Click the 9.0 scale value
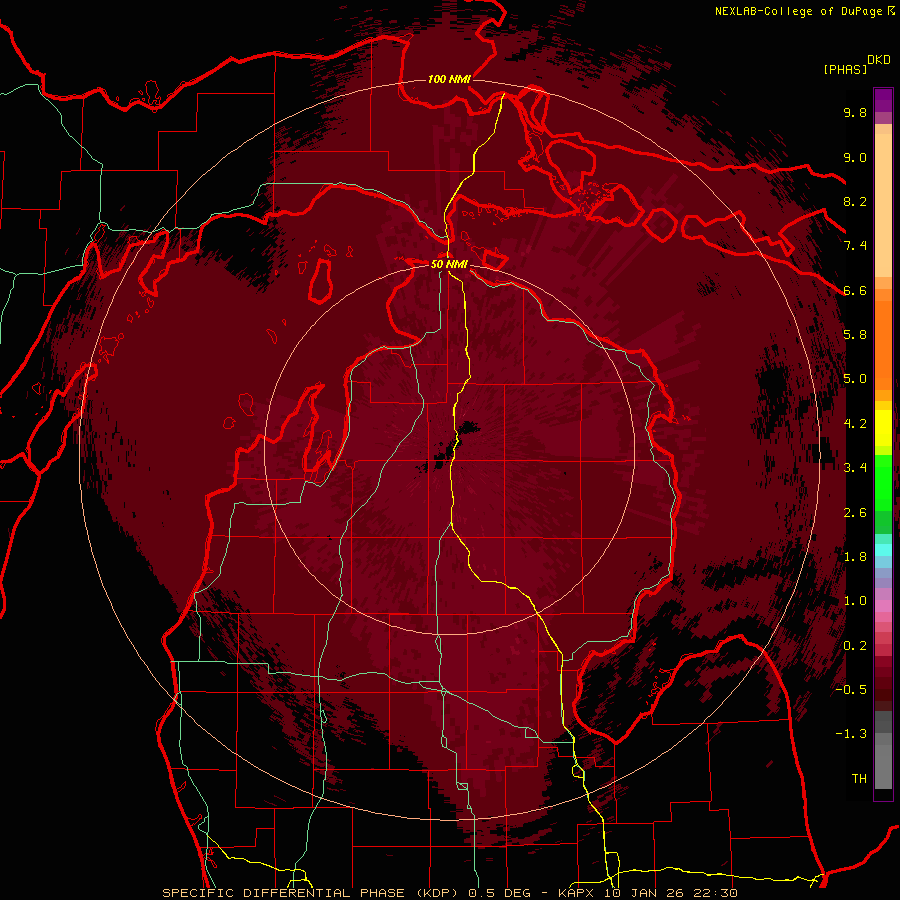Image resolution: width=900 pixels, height=900 pixels. 855,157
